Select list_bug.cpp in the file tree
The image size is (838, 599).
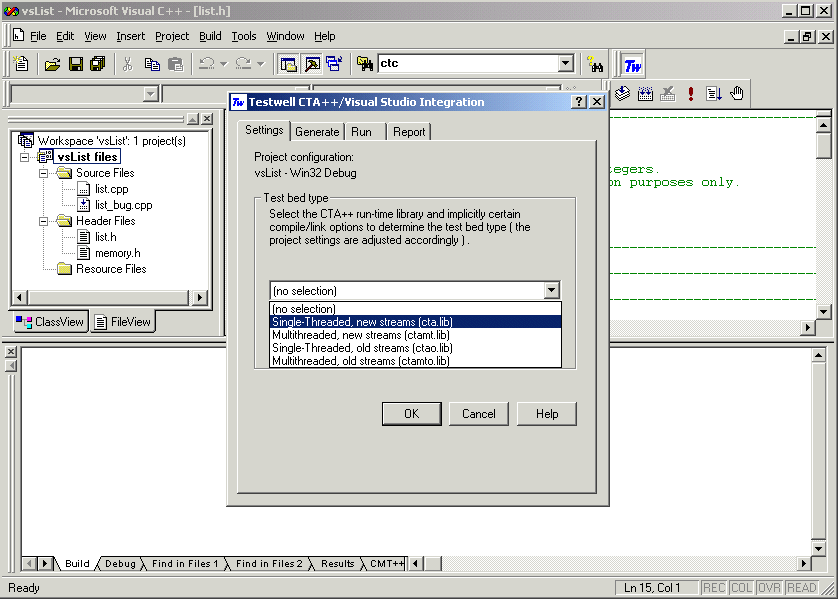click(x=123, y=205)
